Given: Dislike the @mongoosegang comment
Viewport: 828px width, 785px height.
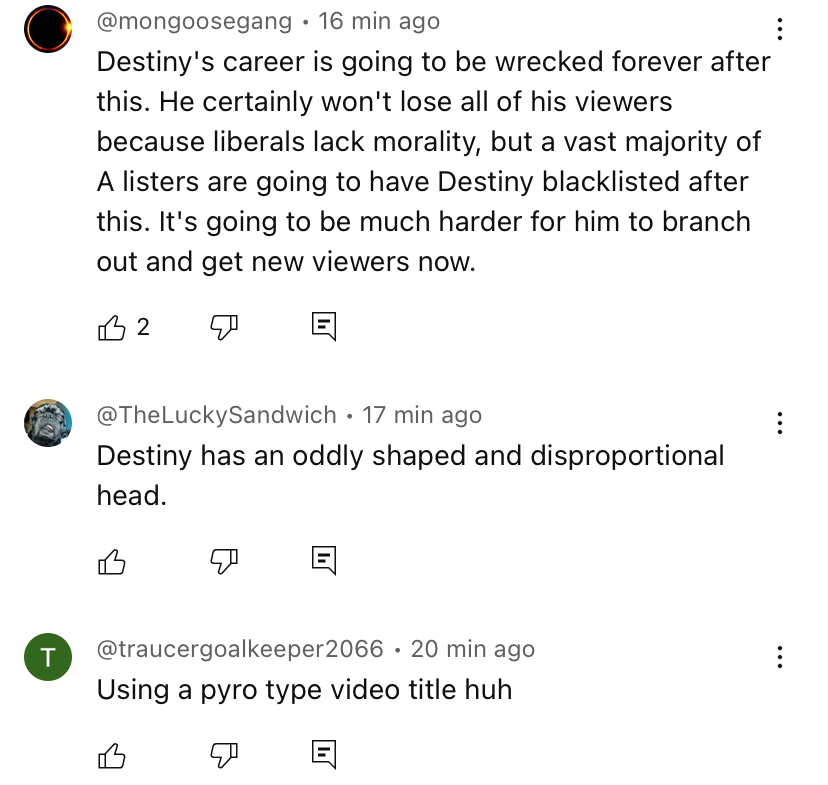Looking at the screenshot, I should click(224, 327).
